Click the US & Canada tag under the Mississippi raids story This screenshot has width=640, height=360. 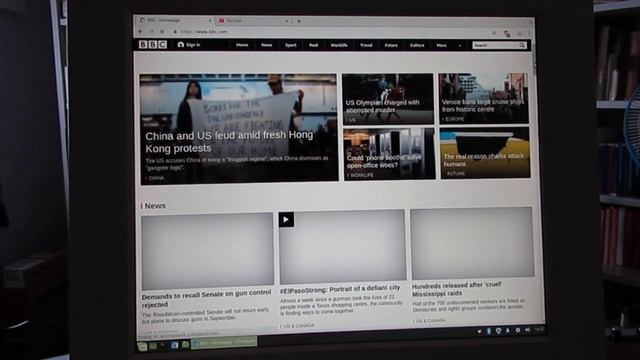tap(430, 321)
